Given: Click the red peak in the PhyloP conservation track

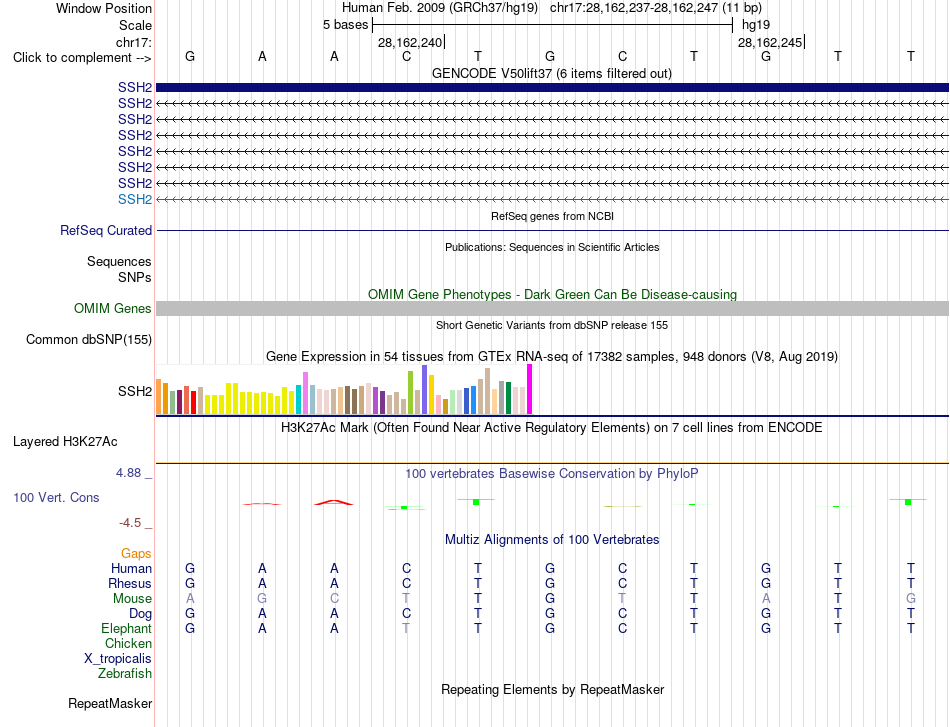Looking at the screenshot, I should point(334,502).
